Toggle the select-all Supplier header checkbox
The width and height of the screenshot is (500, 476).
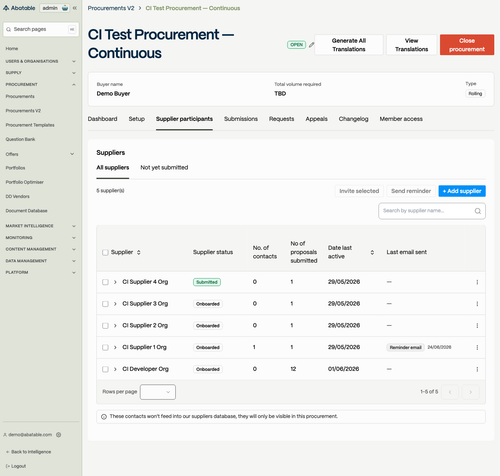click(105, 252)
